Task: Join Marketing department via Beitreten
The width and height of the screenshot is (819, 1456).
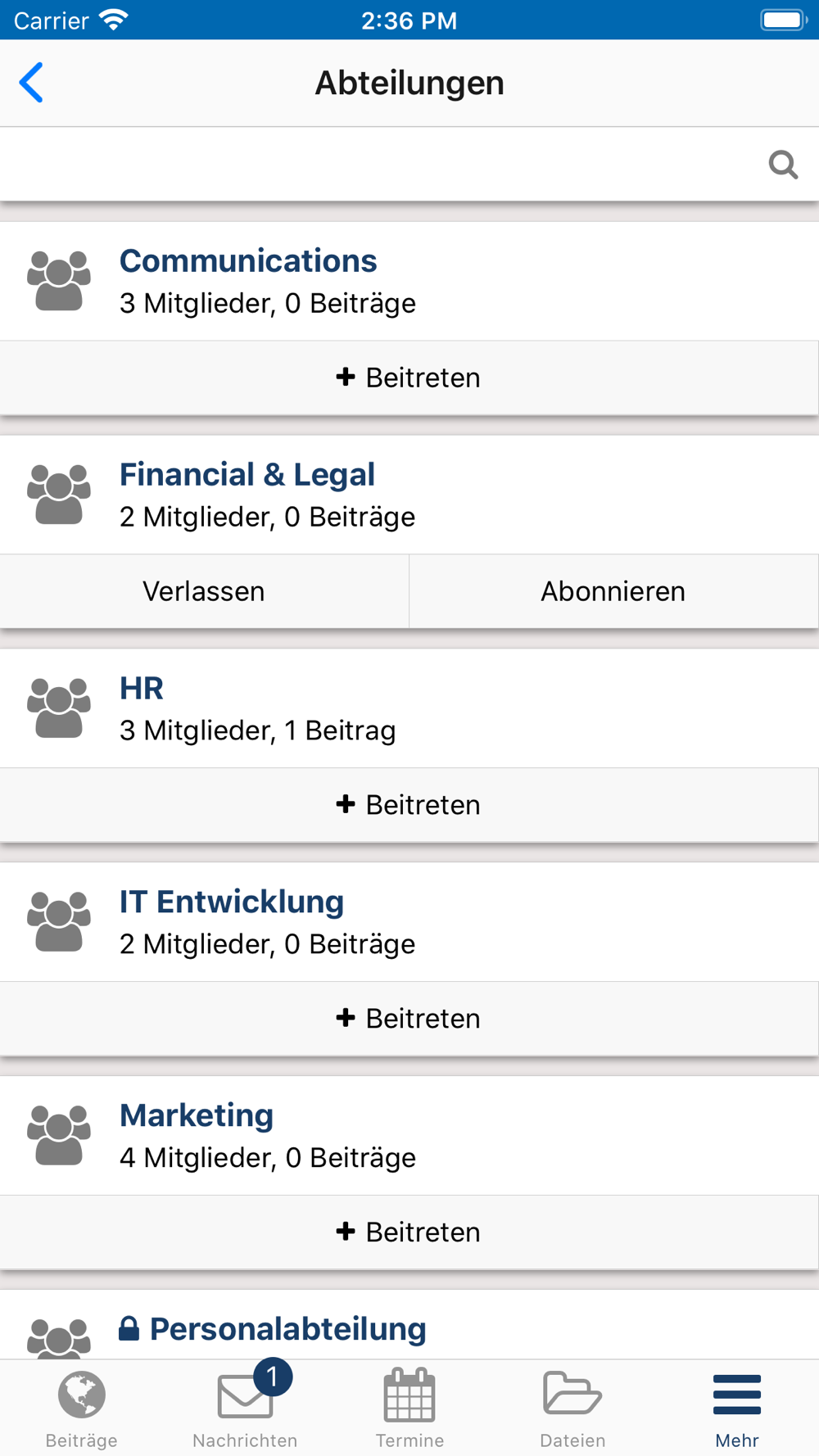Action: (x=409, y=1232)
